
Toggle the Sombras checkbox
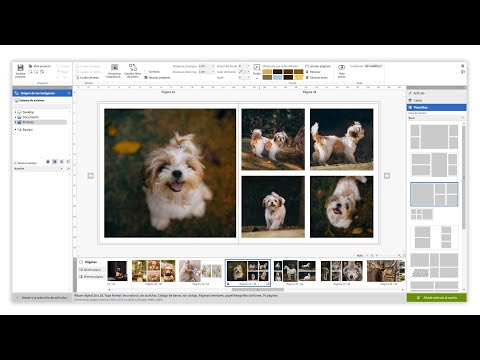coord(146,72)
